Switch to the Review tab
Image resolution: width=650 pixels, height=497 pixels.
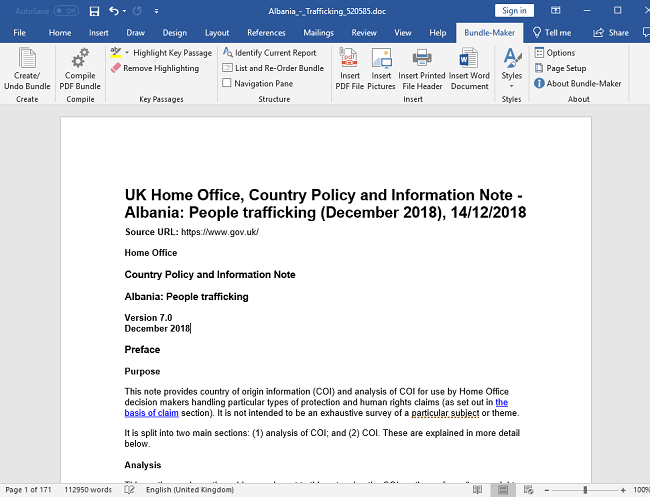coord(364,33)
